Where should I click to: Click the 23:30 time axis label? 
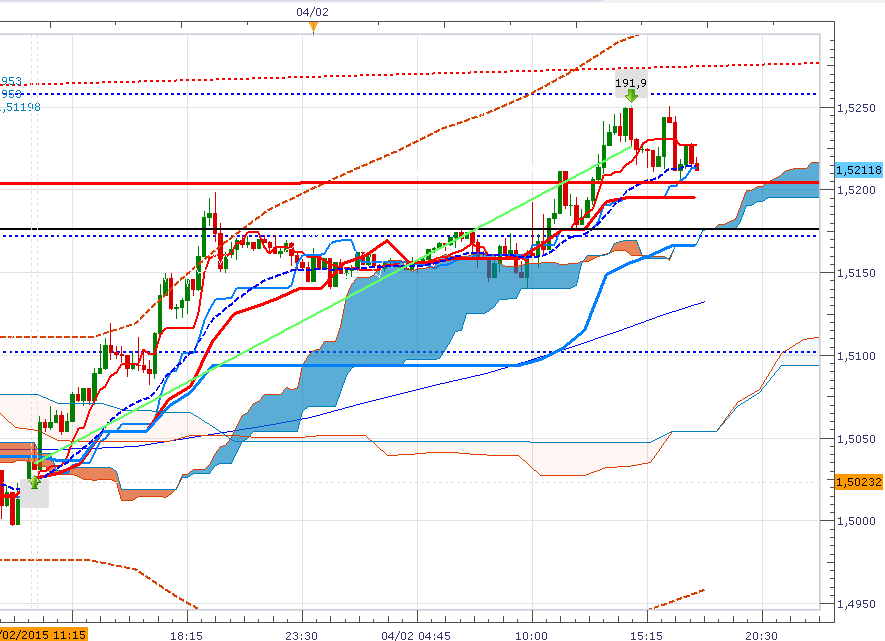pyautogui.click(x=301, y=636)
